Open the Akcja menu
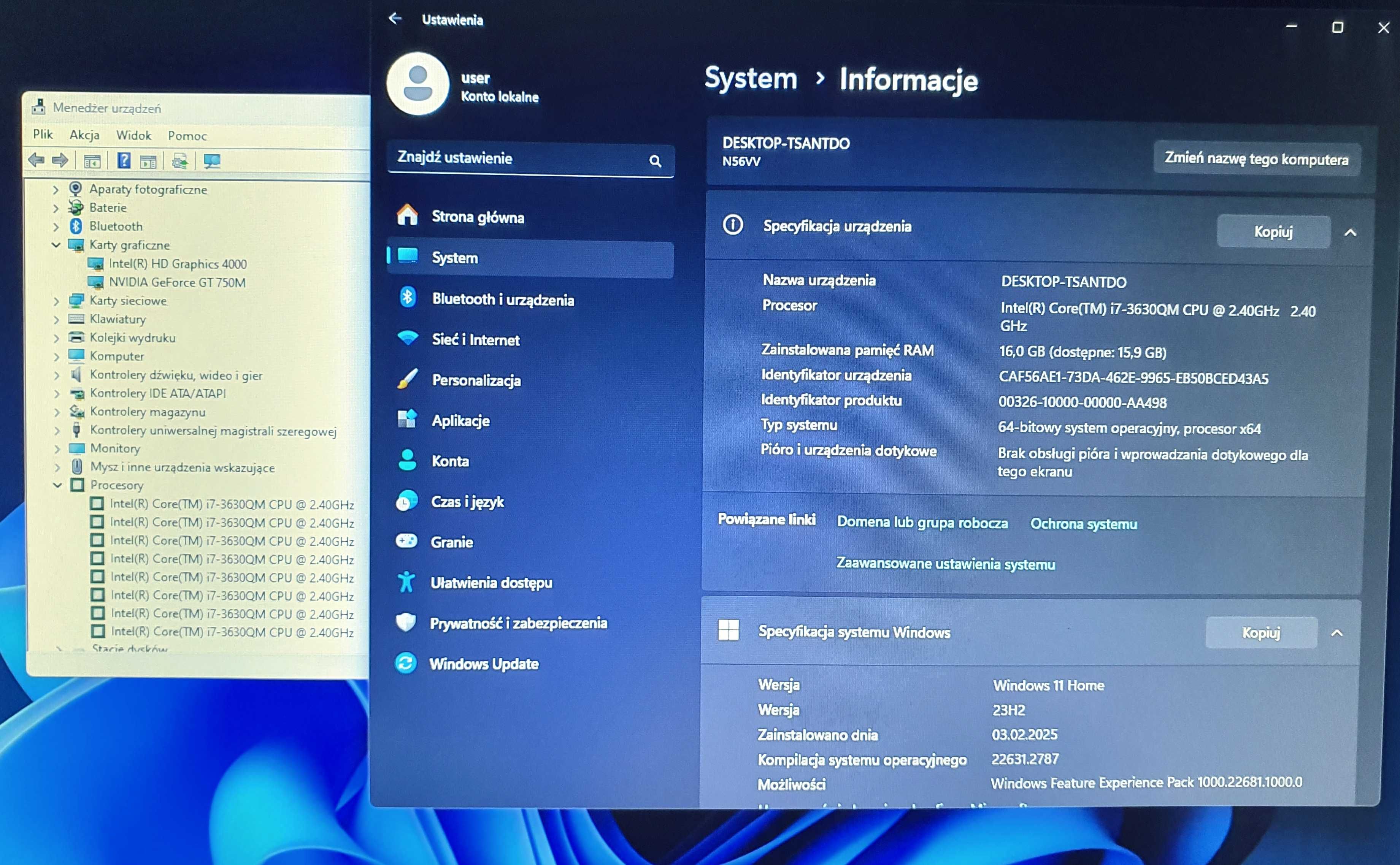This screenshot has width=1400, height=865. (x=85, y=135)
